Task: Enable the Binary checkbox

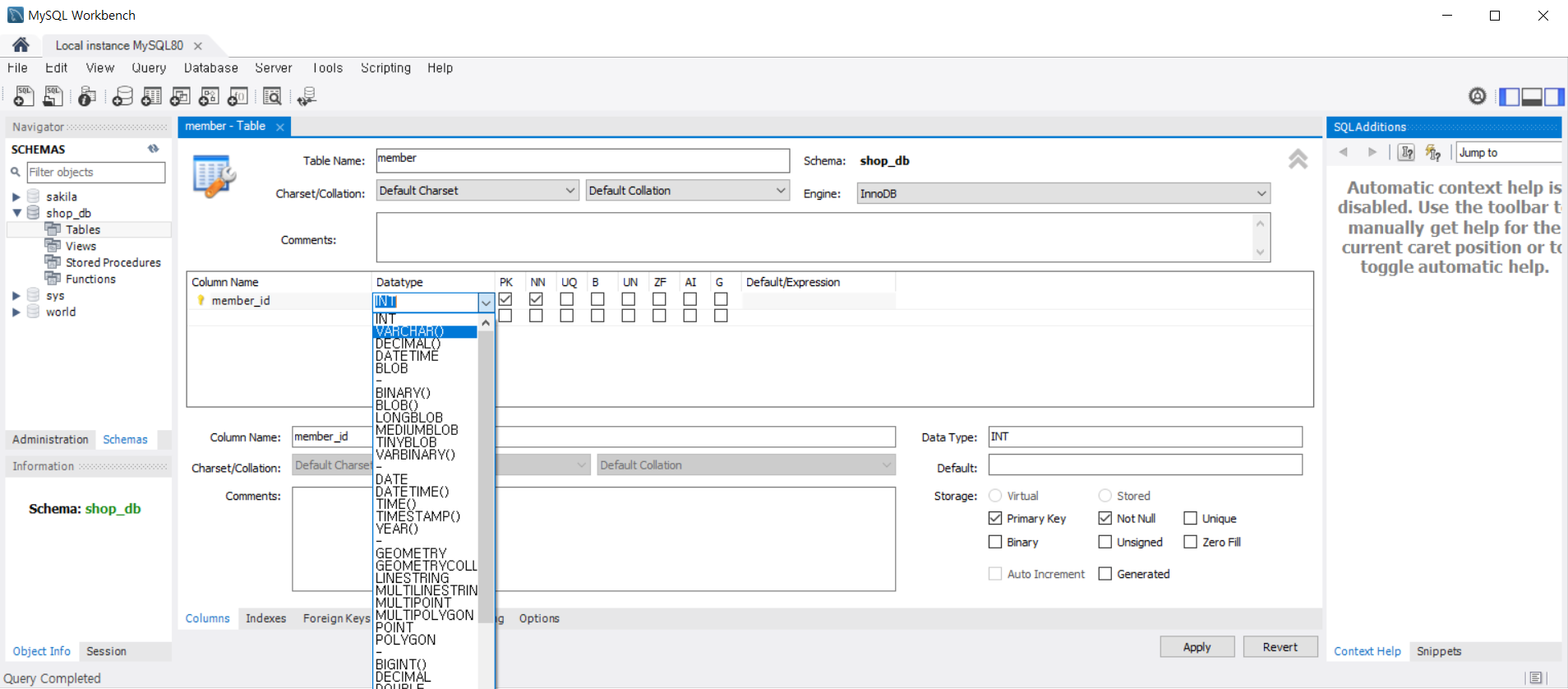Action: 995,542
